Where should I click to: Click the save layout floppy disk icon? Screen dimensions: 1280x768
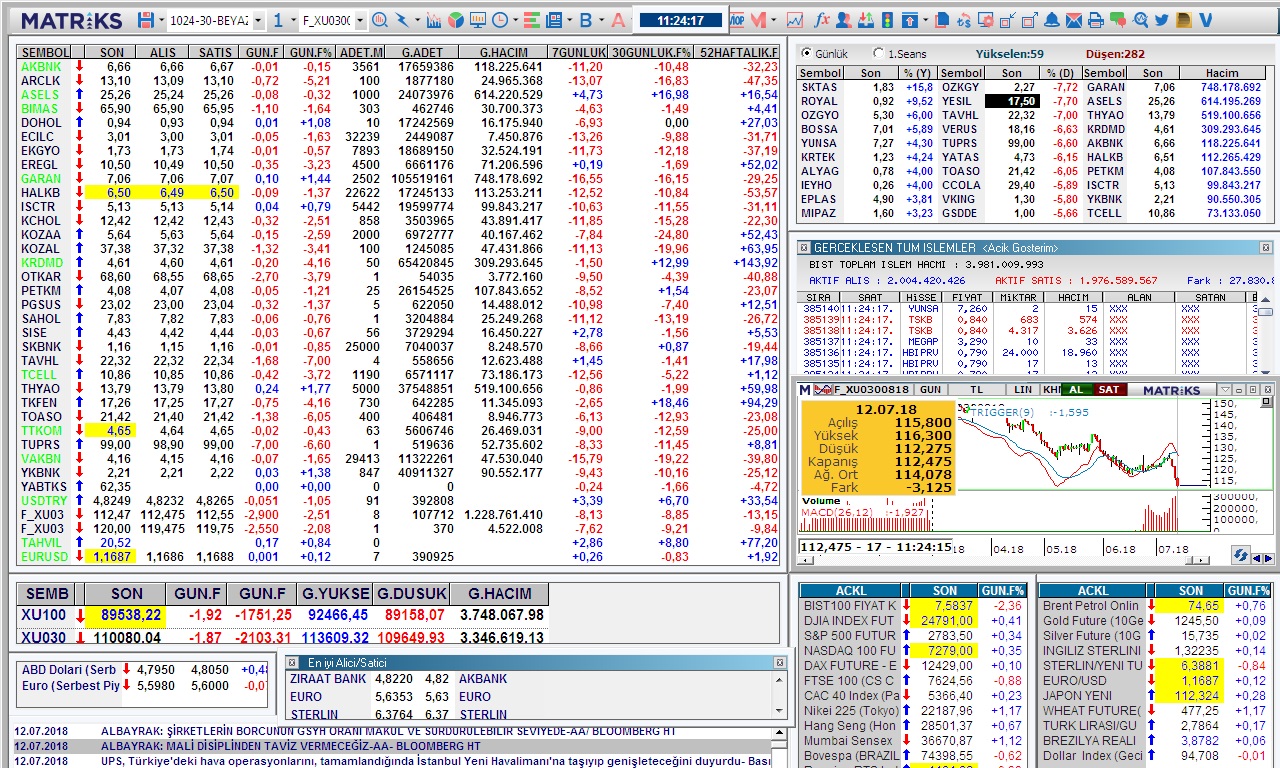[x=146, y=20]
